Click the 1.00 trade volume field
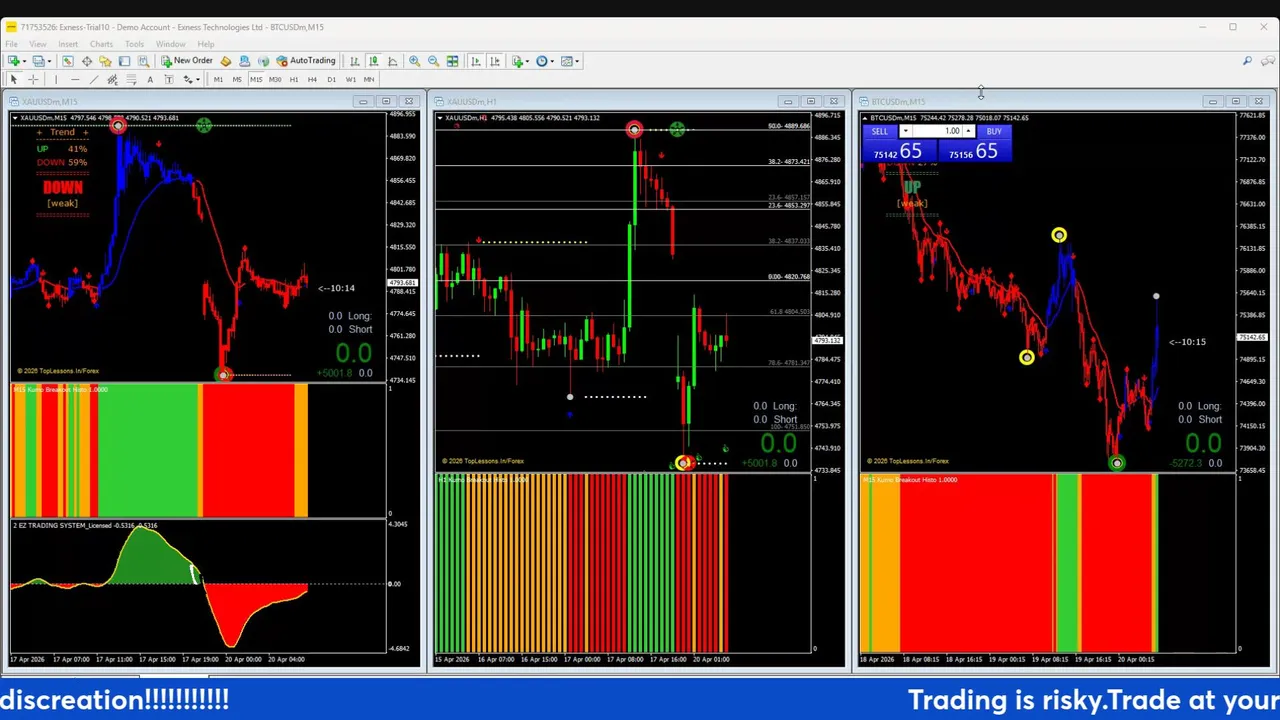The height and width of the screenshot is (720, 1280). click(x=937, y=131)
